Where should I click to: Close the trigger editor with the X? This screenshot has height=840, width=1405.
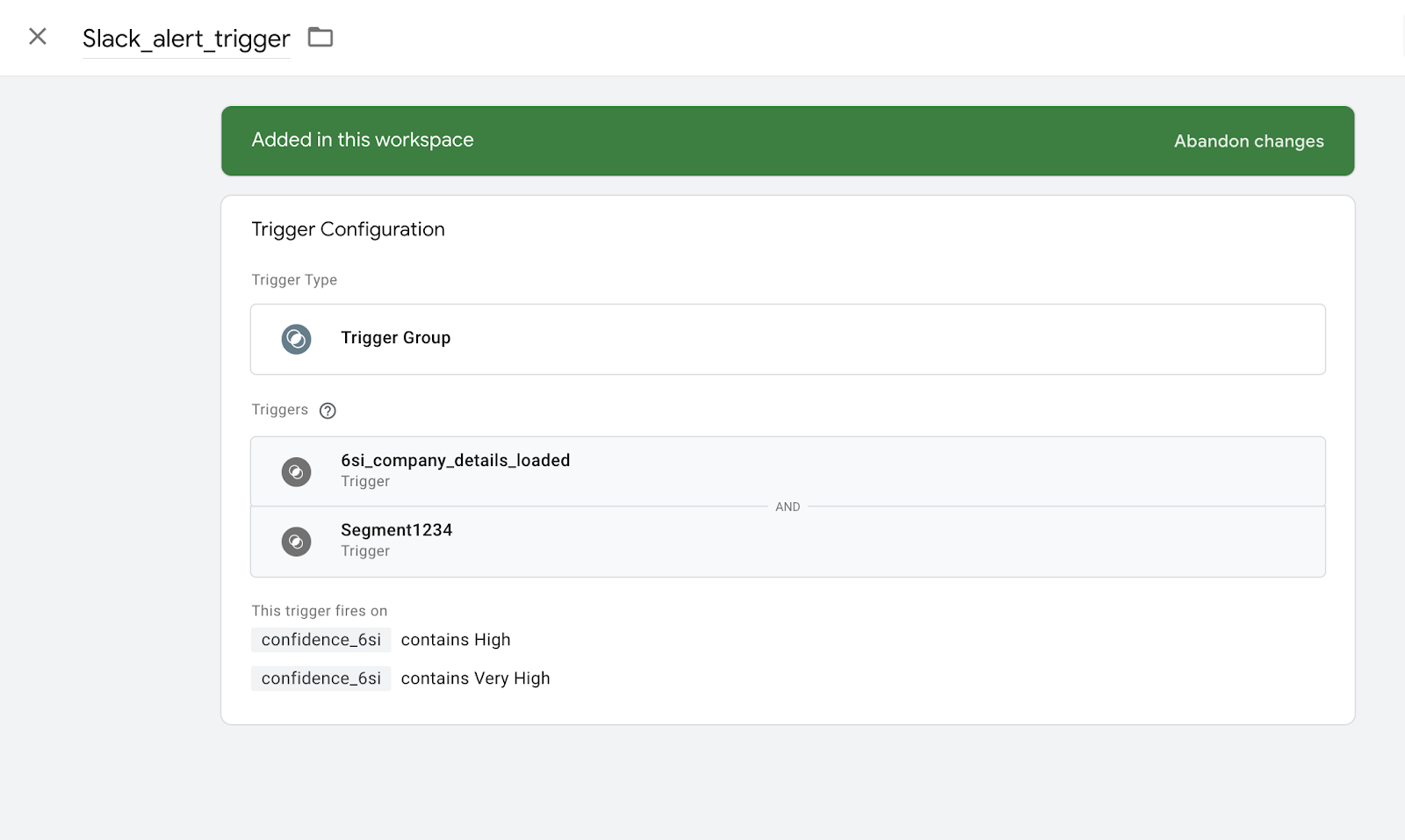[x=37, y=36]
